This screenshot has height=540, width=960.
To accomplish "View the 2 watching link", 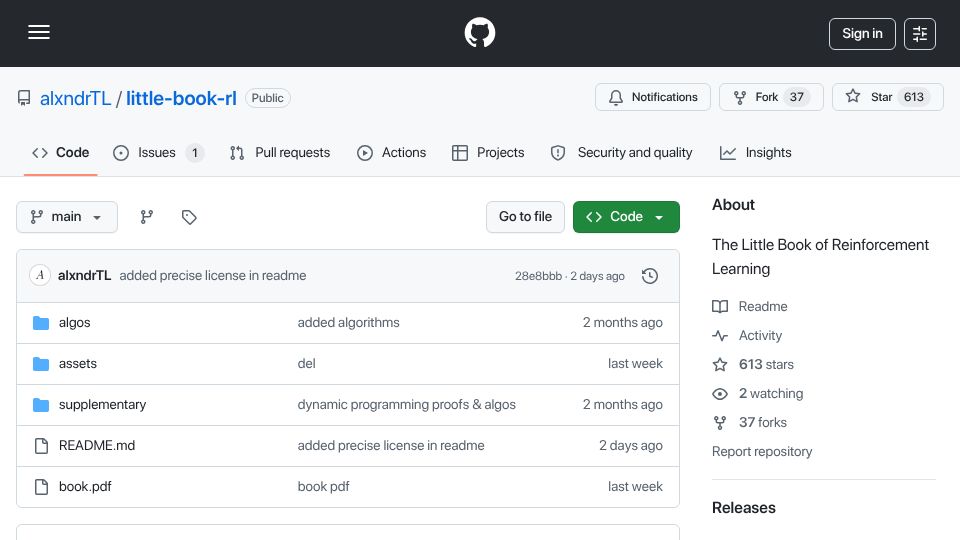I will (x=758, y=394).
